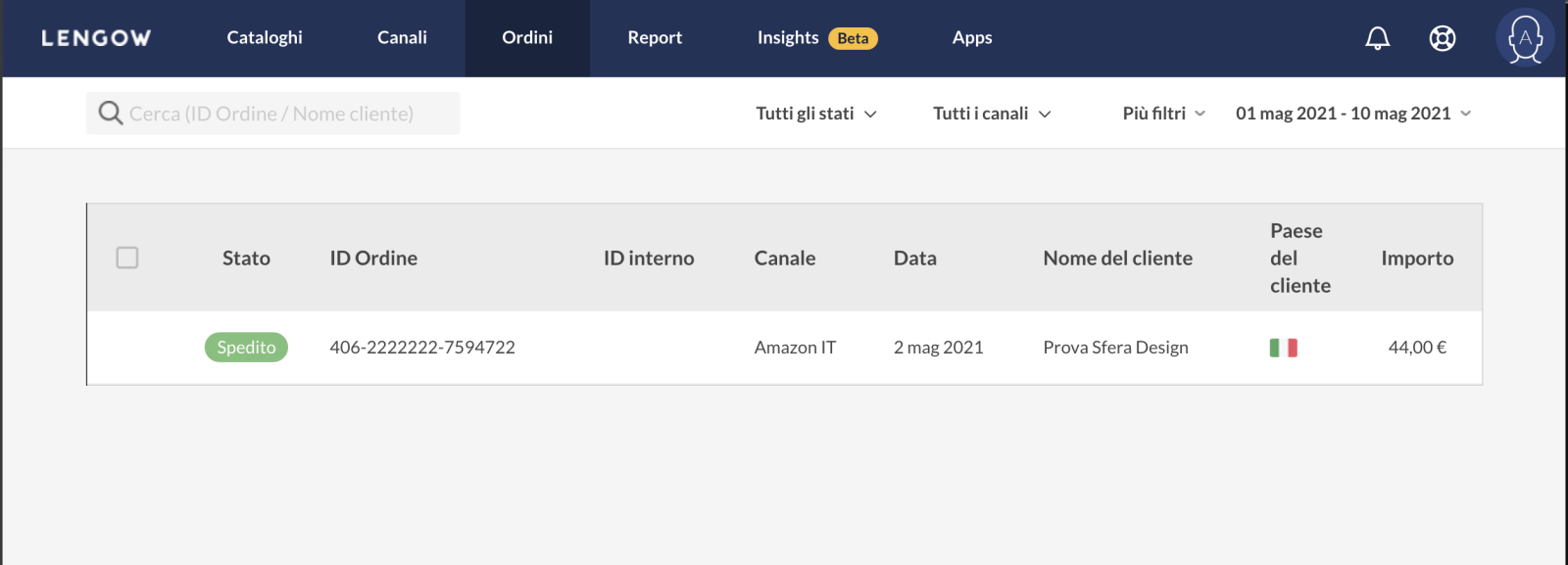Click the search magnifier icon
This screenshot has height=565, width=1568.
110,114
